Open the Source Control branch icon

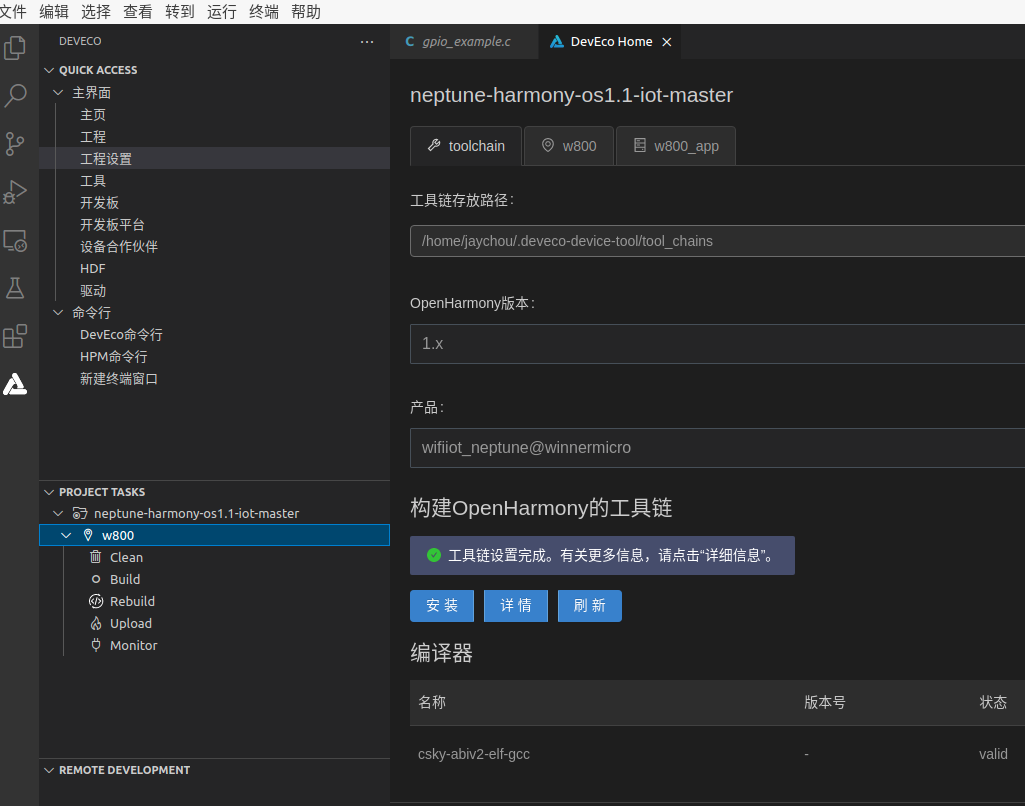(15, 144)
